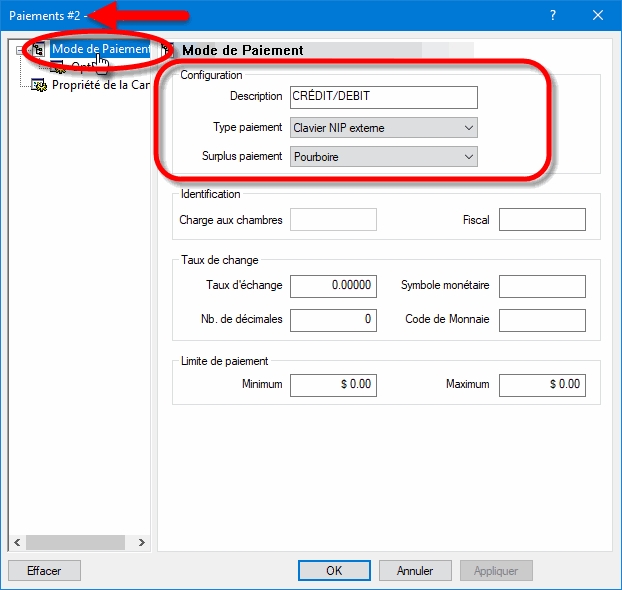Click the Code de Monnaie field
This screenshot has width=622, height=590.
coord(541,319)
